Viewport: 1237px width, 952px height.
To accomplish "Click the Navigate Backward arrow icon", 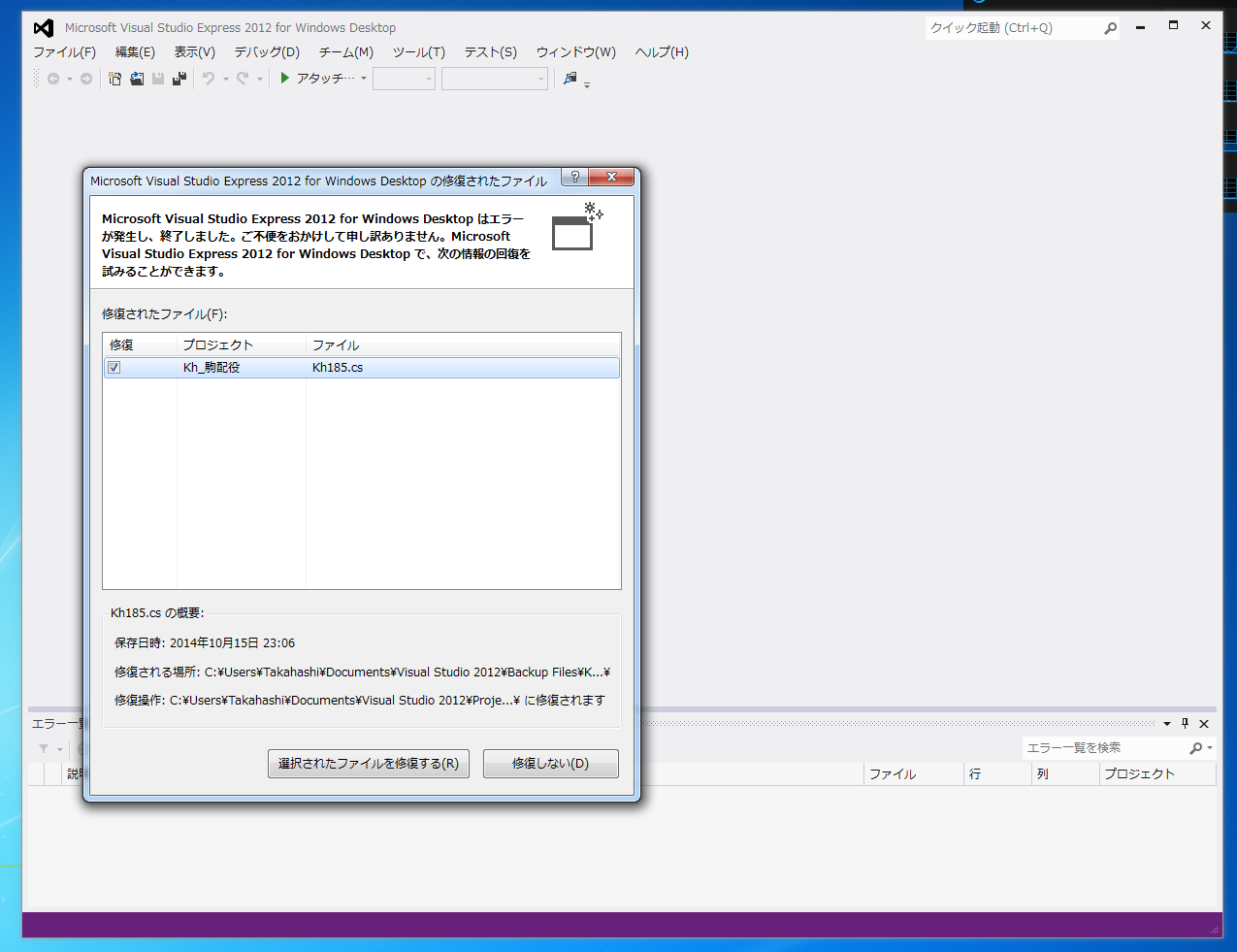I will tap(53, 79).
